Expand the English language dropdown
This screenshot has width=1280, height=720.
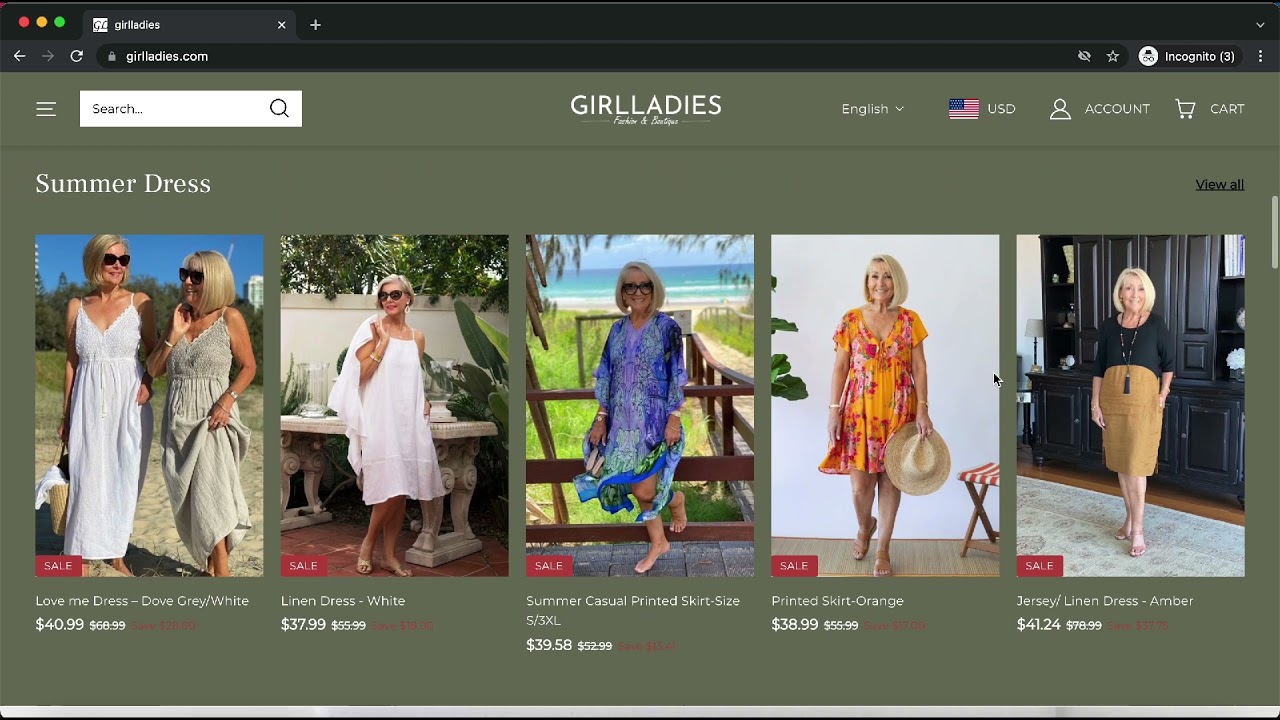872,109
